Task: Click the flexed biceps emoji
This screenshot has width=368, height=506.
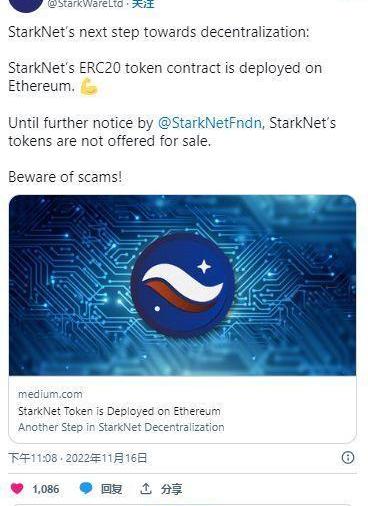Action: click(x=89, y=87)
